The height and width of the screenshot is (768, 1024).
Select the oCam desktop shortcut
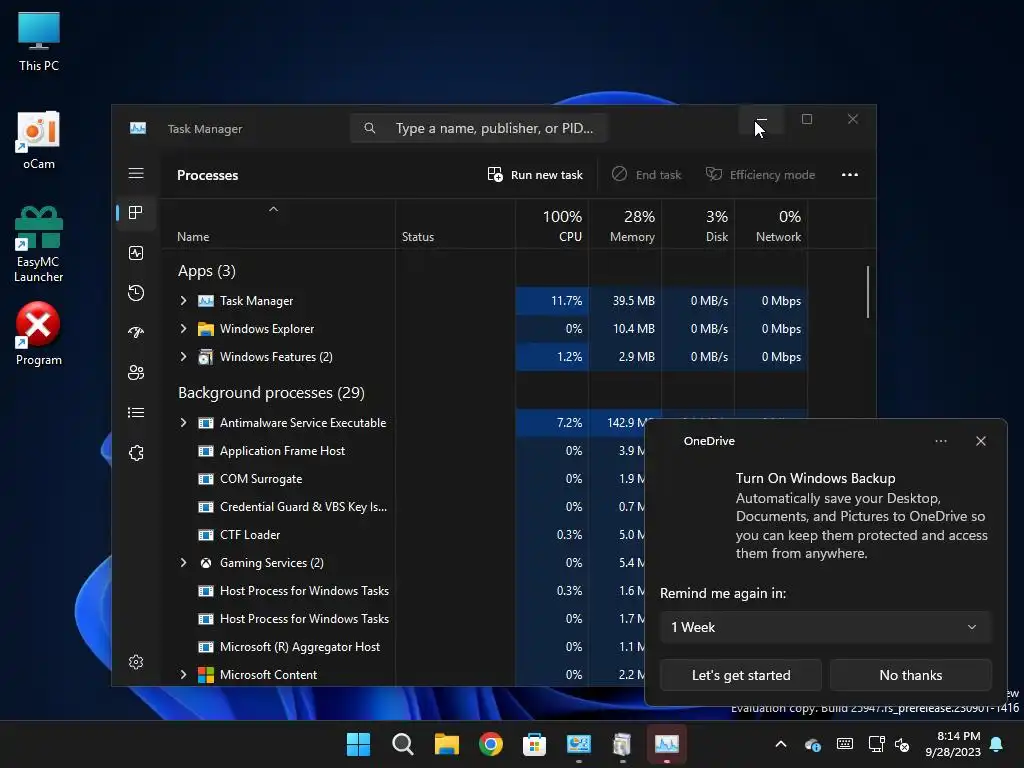39,141
